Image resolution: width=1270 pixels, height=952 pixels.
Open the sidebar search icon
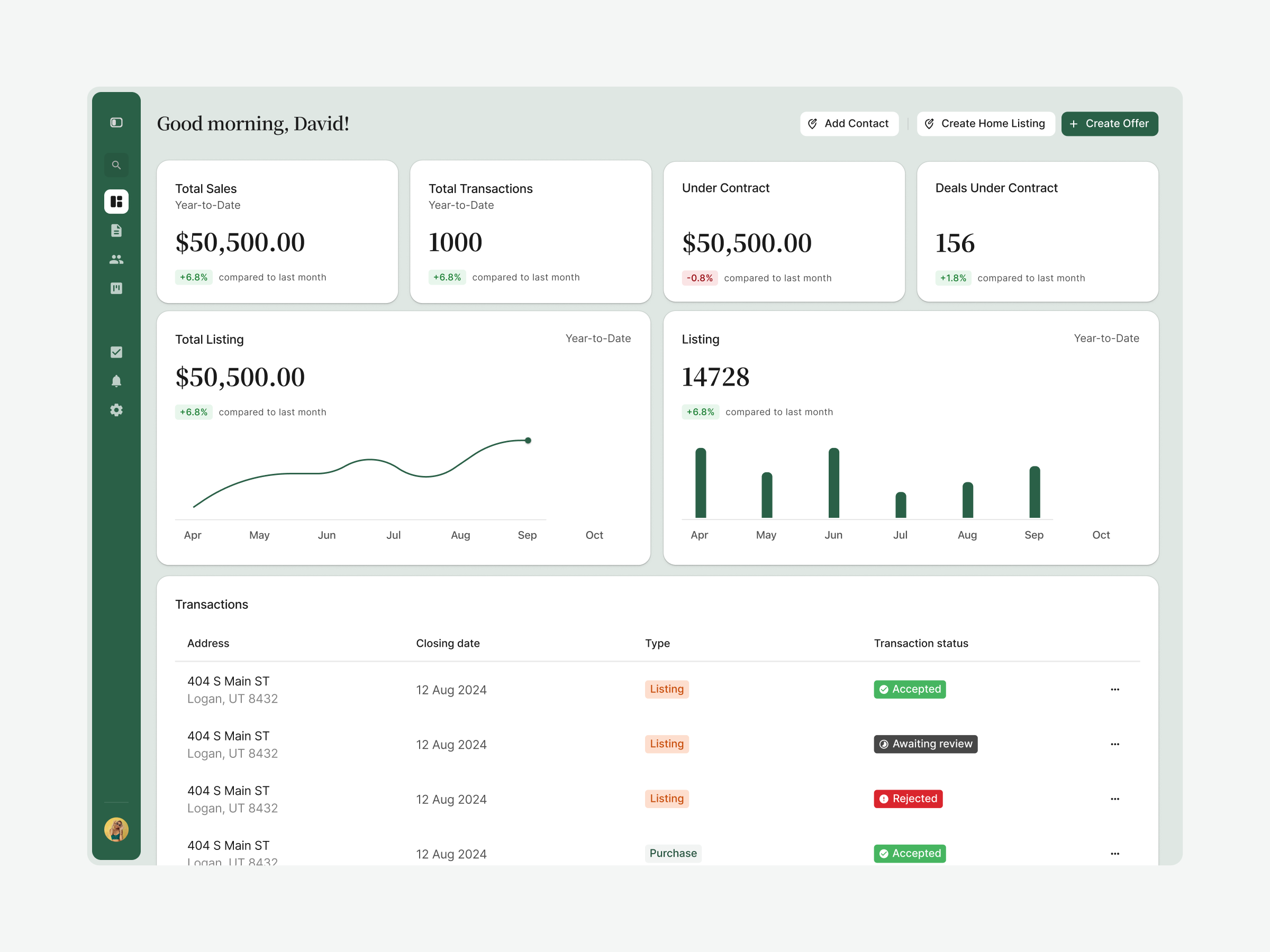click(x=116, y=165)
